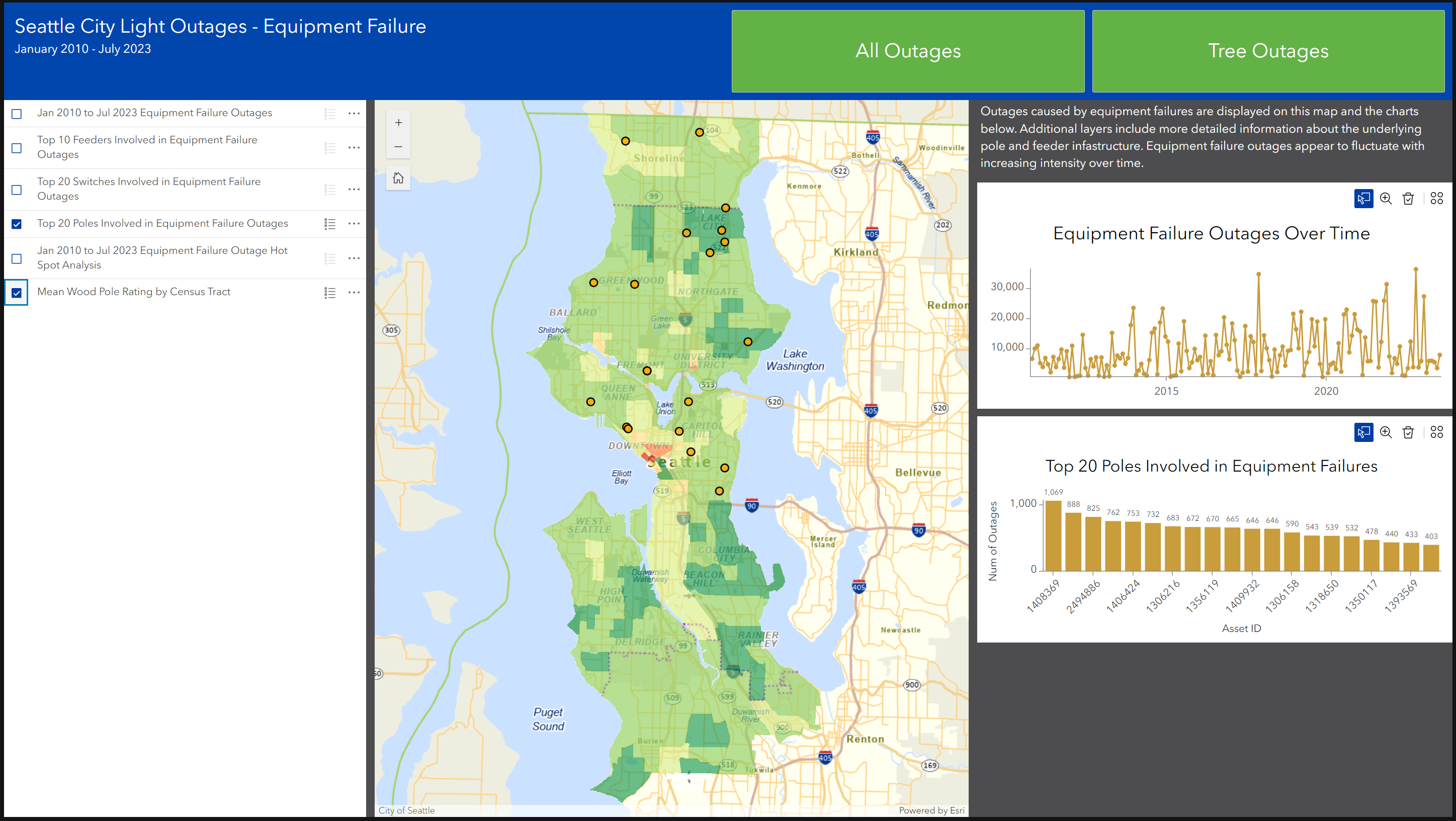
Task: Enable Top 10 Feeders layer checkbox
Action: point(17,148)
